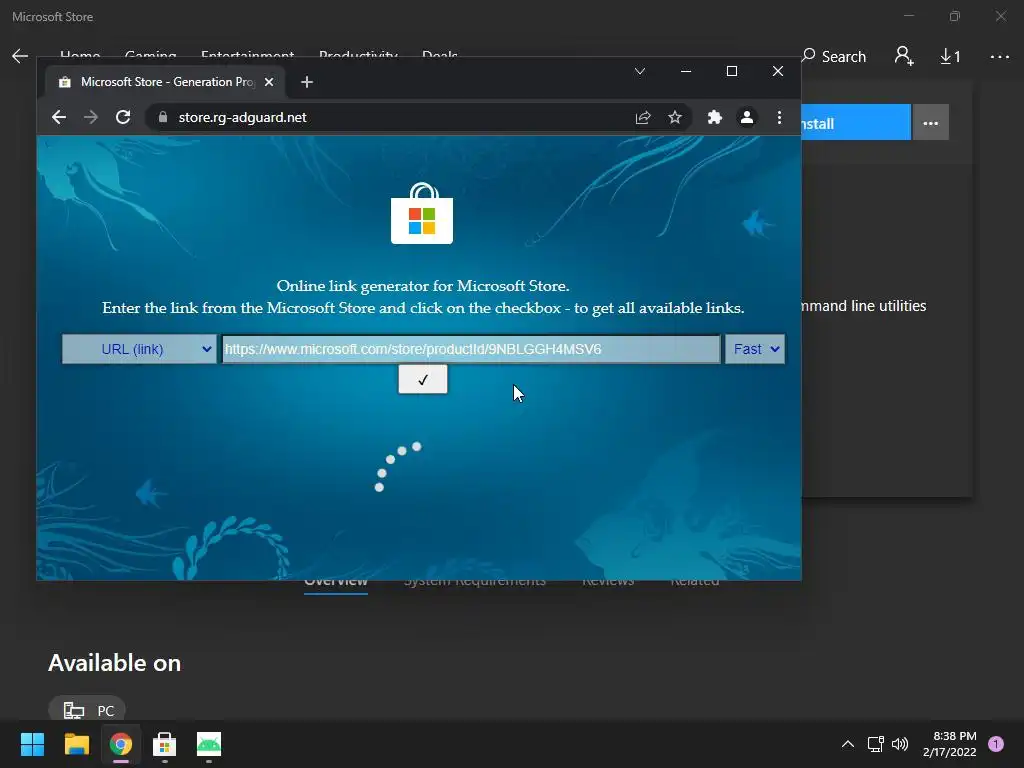
Task: Select the PC availability chip
Action: [x=87, y=709]
